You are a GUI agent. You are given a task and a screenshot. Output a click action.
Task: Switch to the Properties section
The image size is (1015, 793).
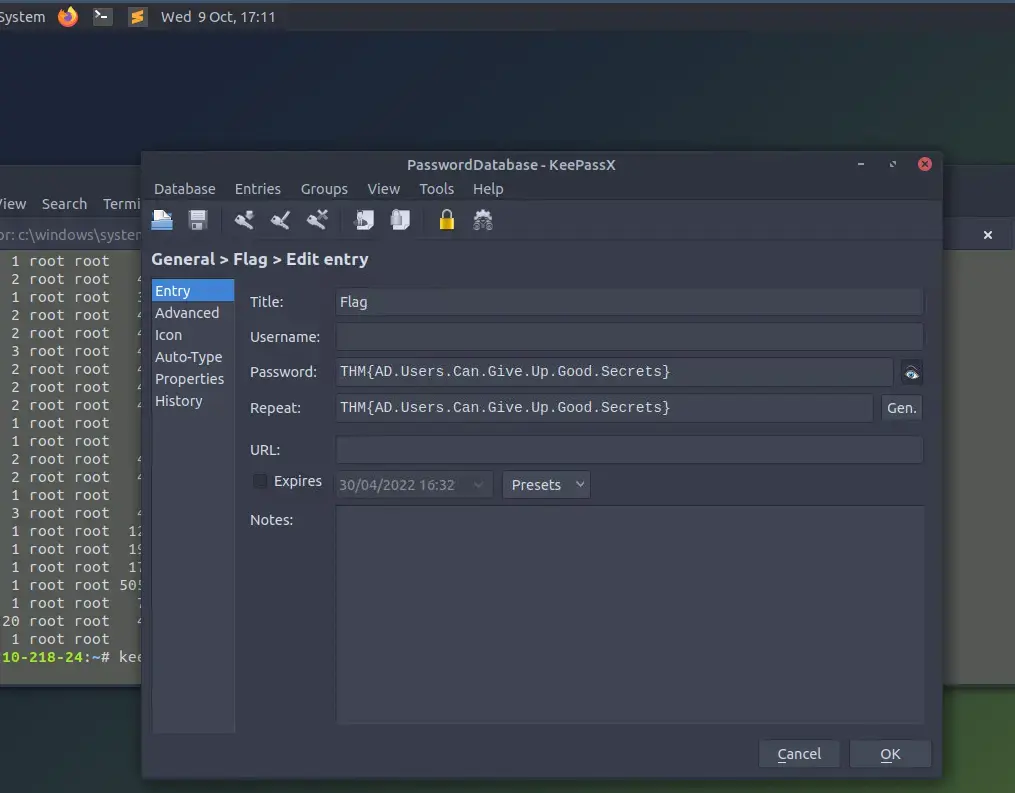pos(193,379)
